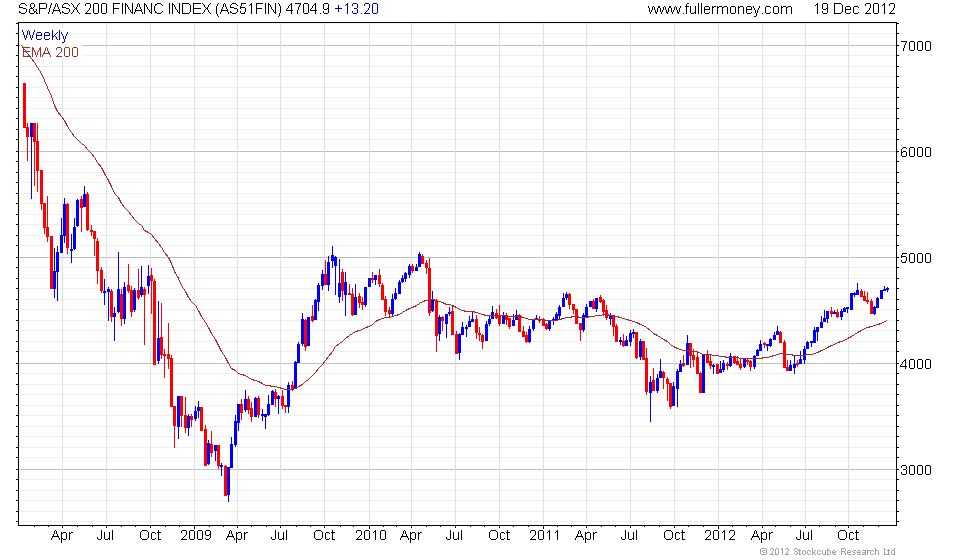The height and width of the screenshot is (560, 980).
Task: Click the EMA 200 legend label
Action: tap(50, 52)
